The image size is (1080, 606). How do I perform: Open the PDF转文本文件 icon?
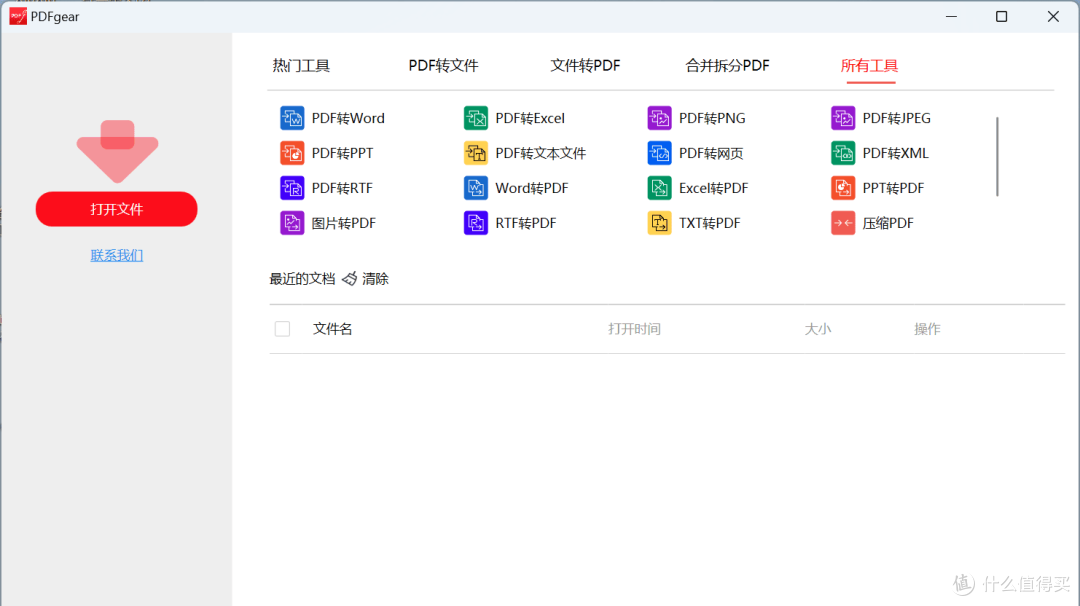click(476, 153)
